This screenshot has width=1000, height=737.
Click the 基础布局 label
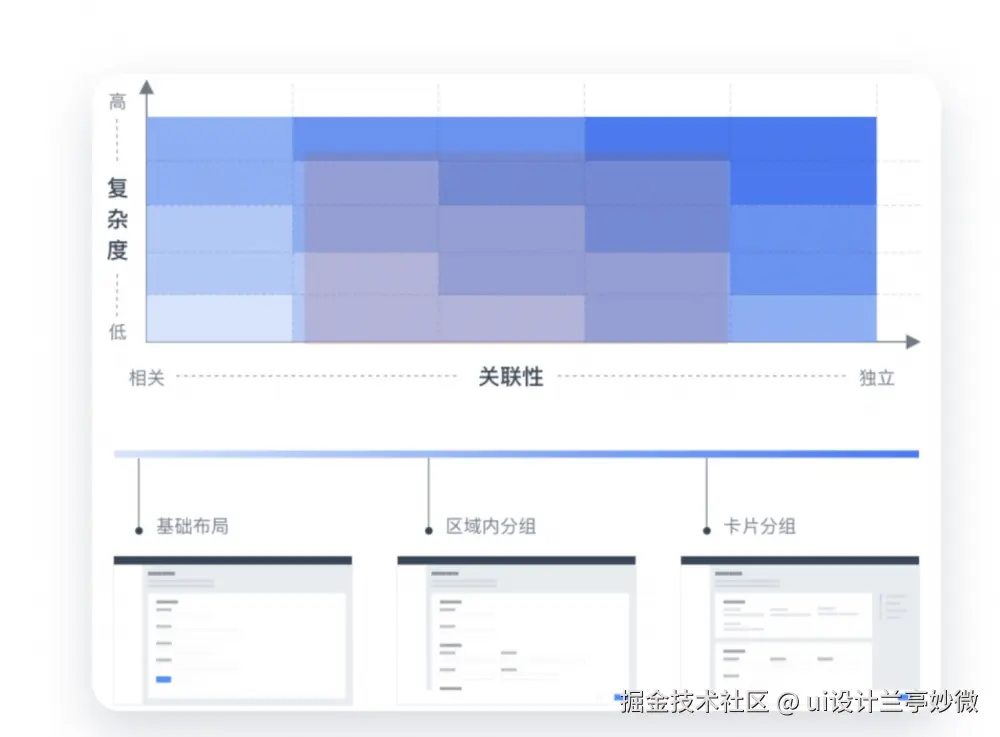coord(193,526)
